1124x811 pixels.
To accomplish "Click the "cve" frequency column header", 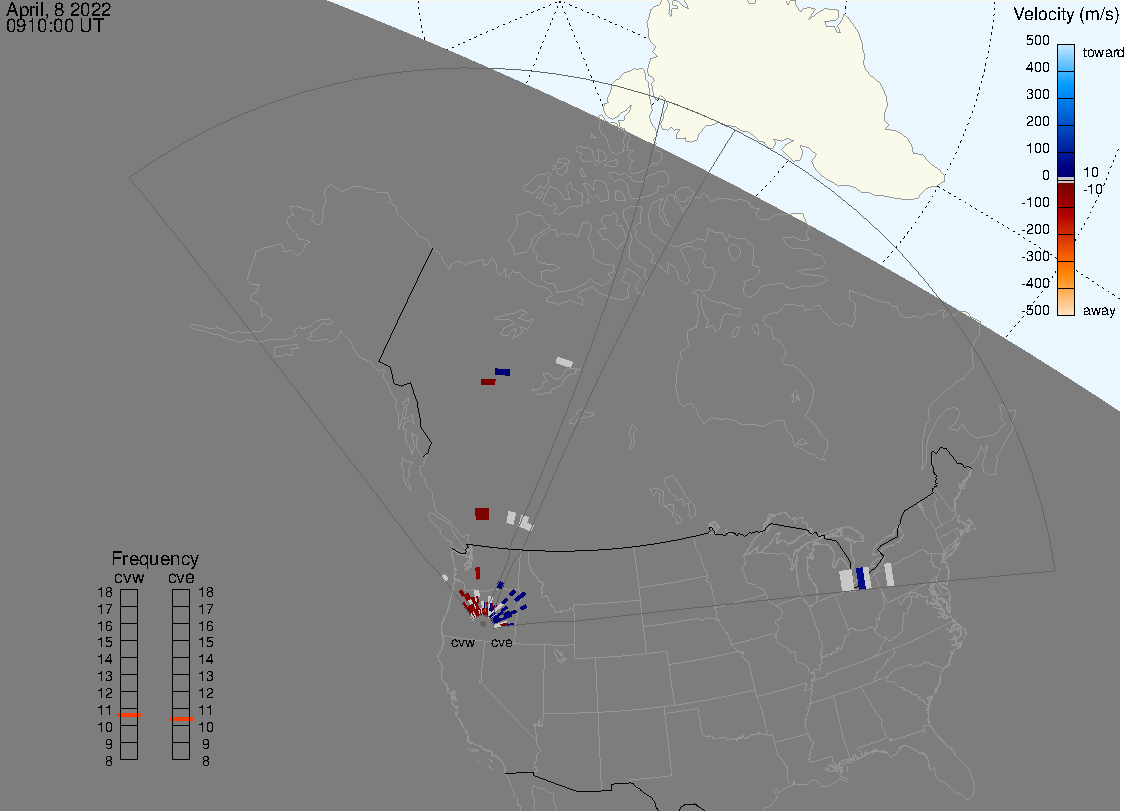I will point(181,577).
